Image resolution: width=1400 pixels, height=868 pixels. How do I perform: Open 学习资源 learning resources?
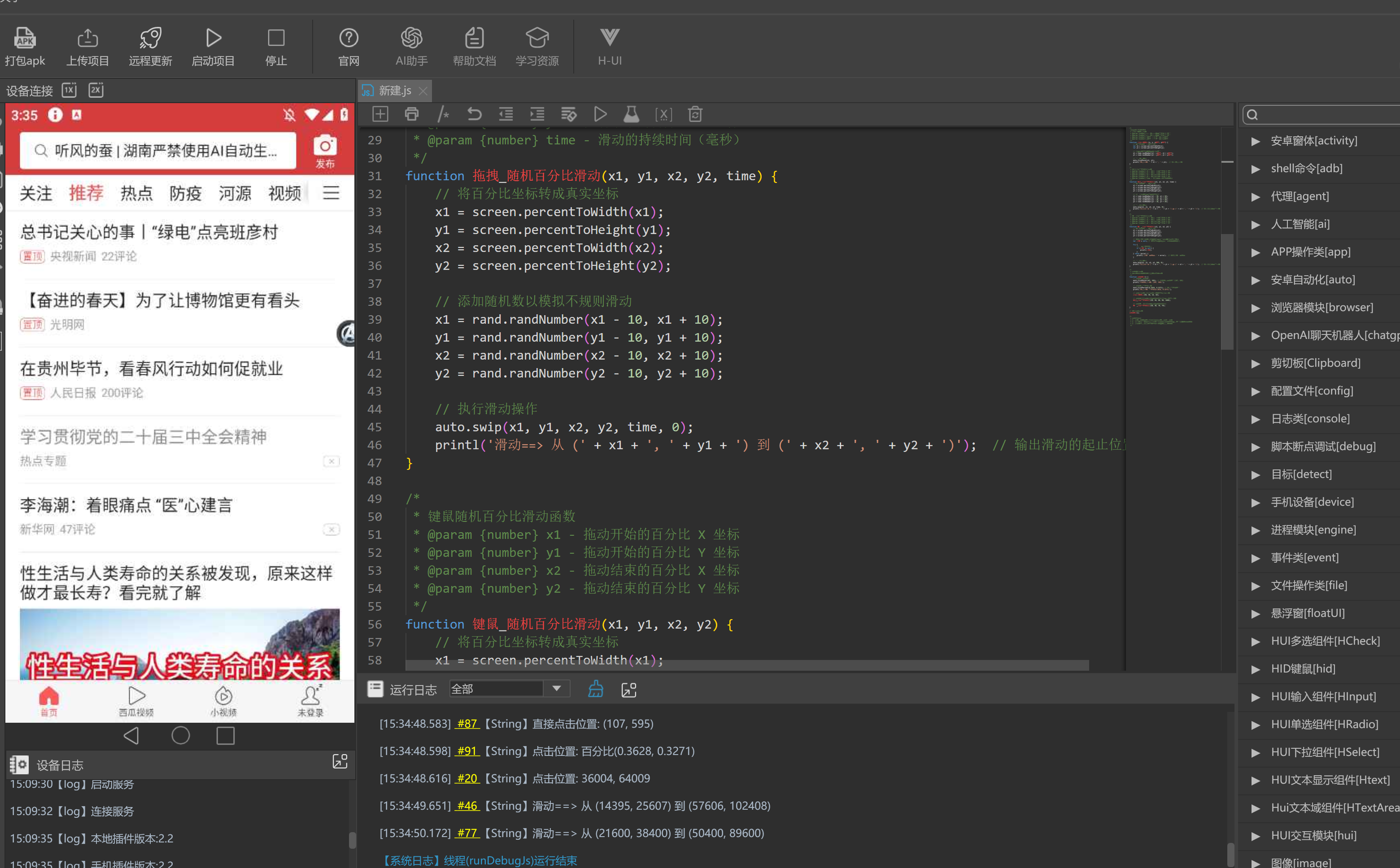(537, 47)
